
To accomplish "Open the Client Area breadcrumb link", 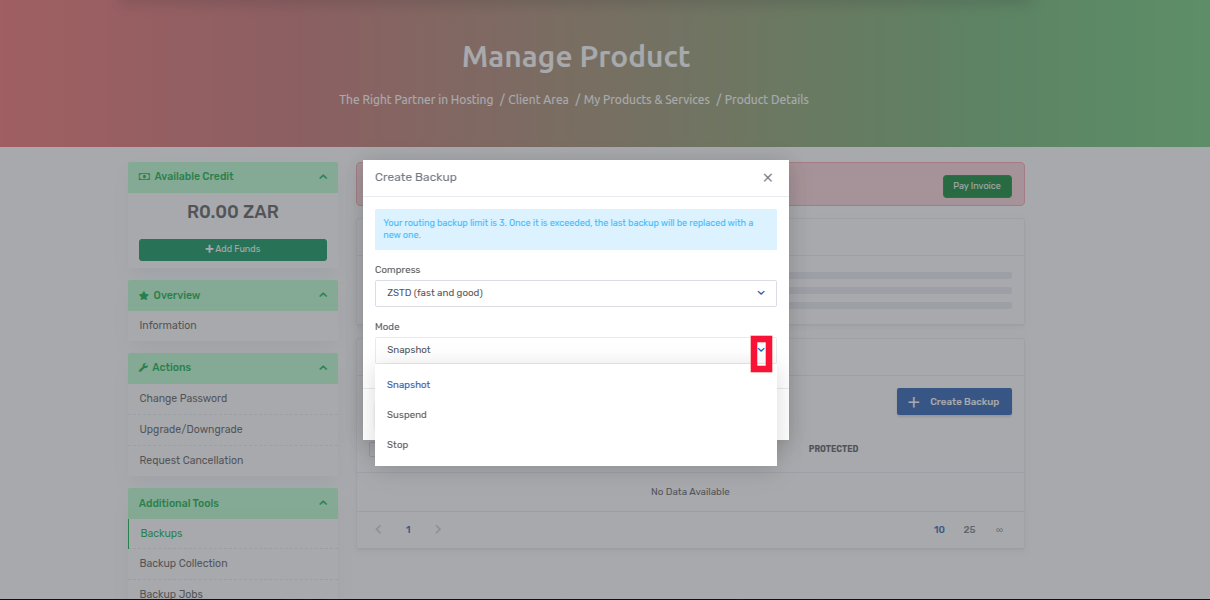I will coord(538,99).
